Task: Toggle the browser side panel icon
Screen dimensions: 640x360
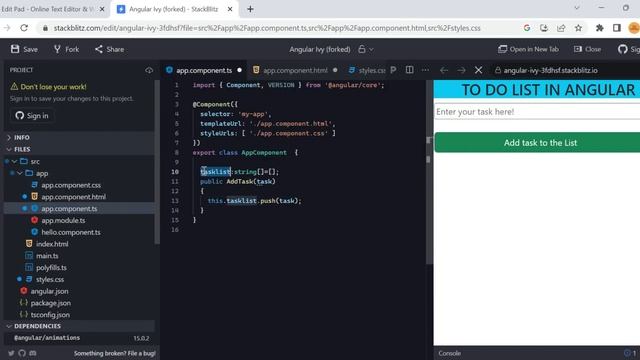Action: click(x=617, y=28)
